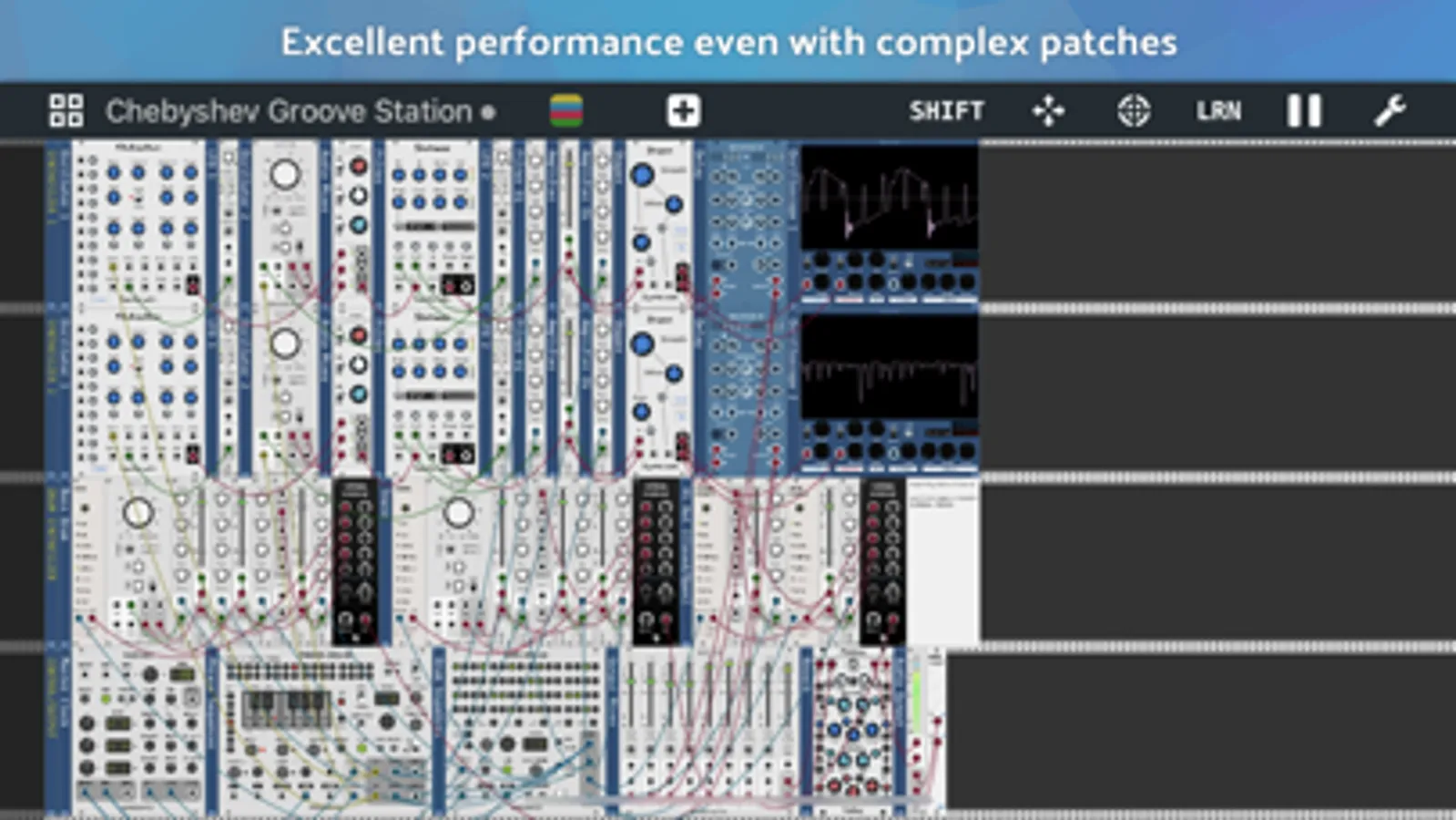Click the cyan knob in the first rack row
Image resolution: width=1456 pixels, height=820 pixels.
point(359,225)
